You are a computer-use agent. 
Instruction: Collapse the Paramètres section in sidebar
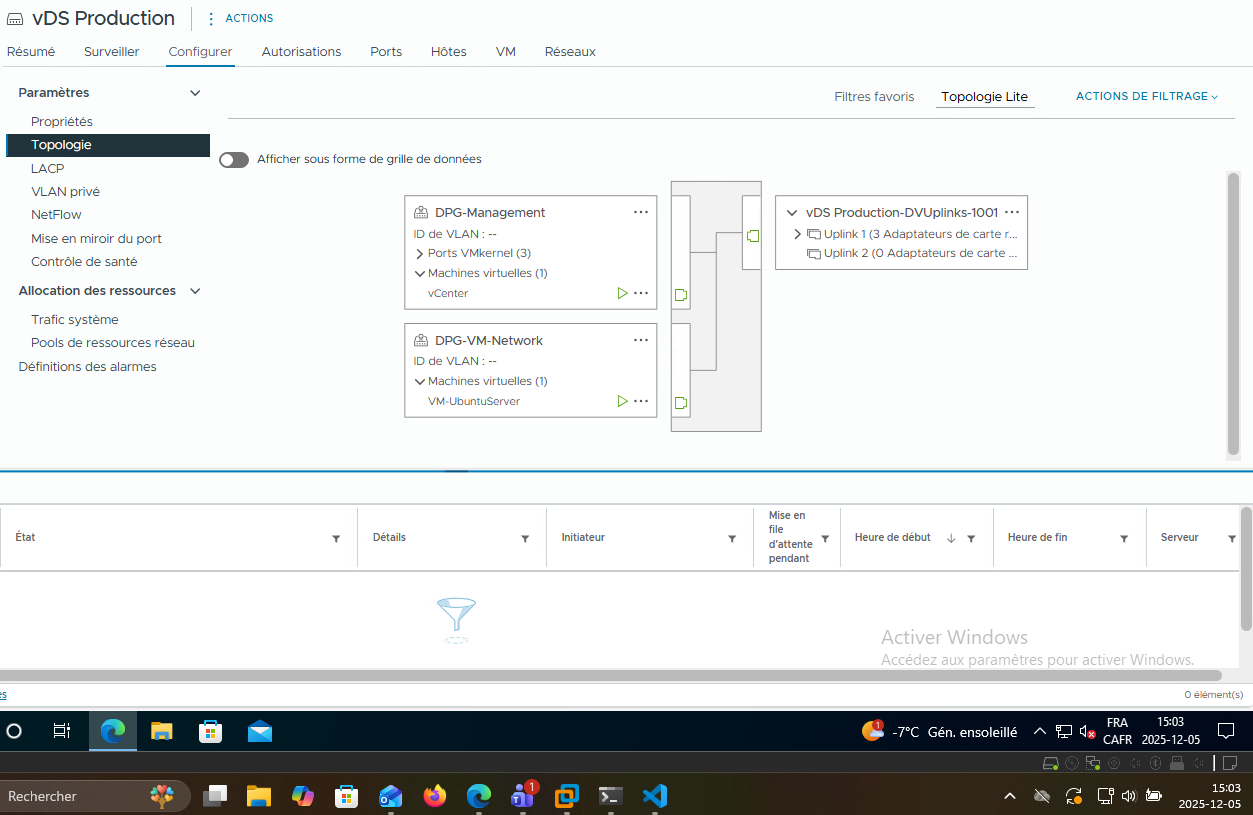[x=195, y=93]
